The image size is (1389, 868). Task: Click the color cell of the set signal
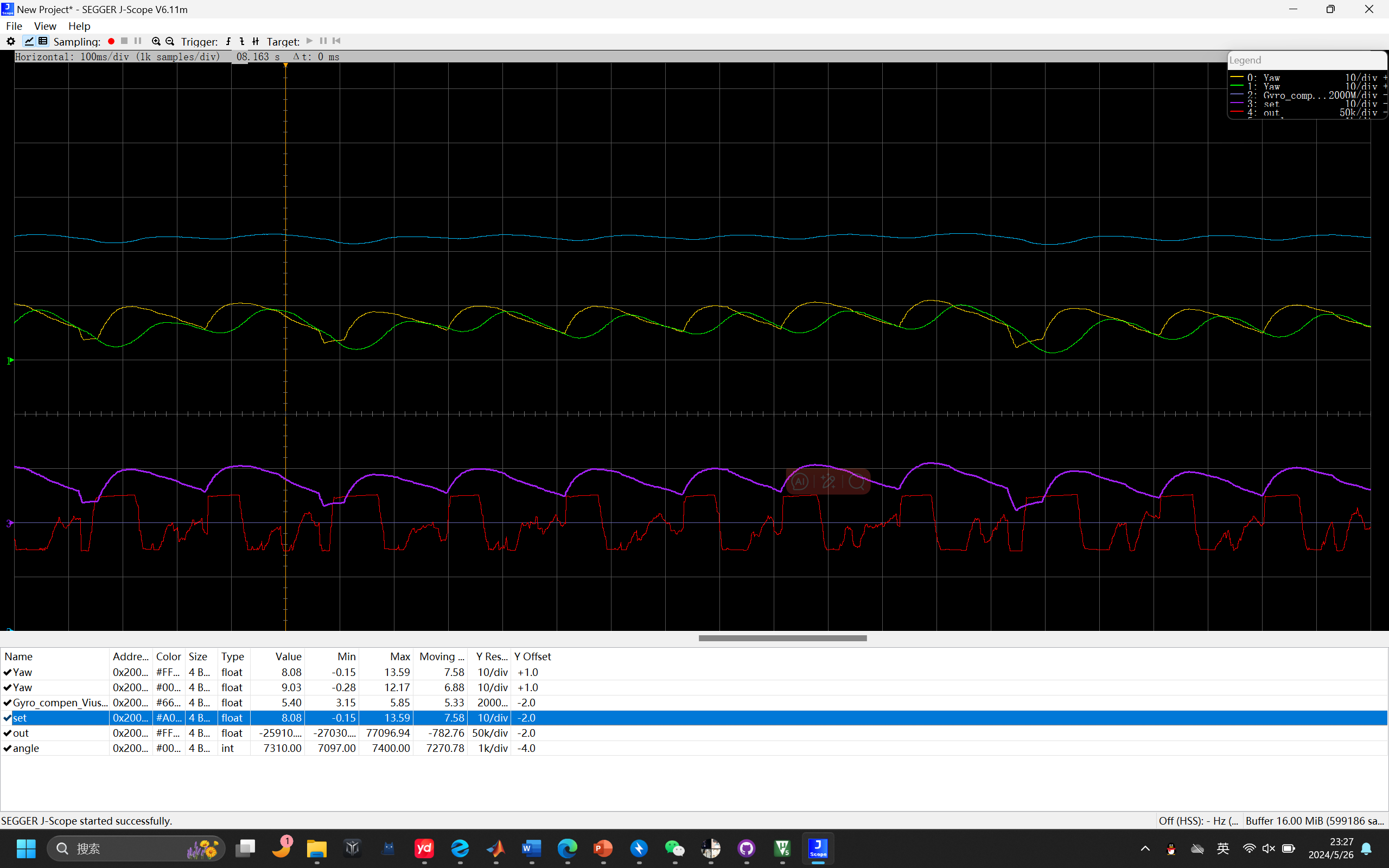168,718
